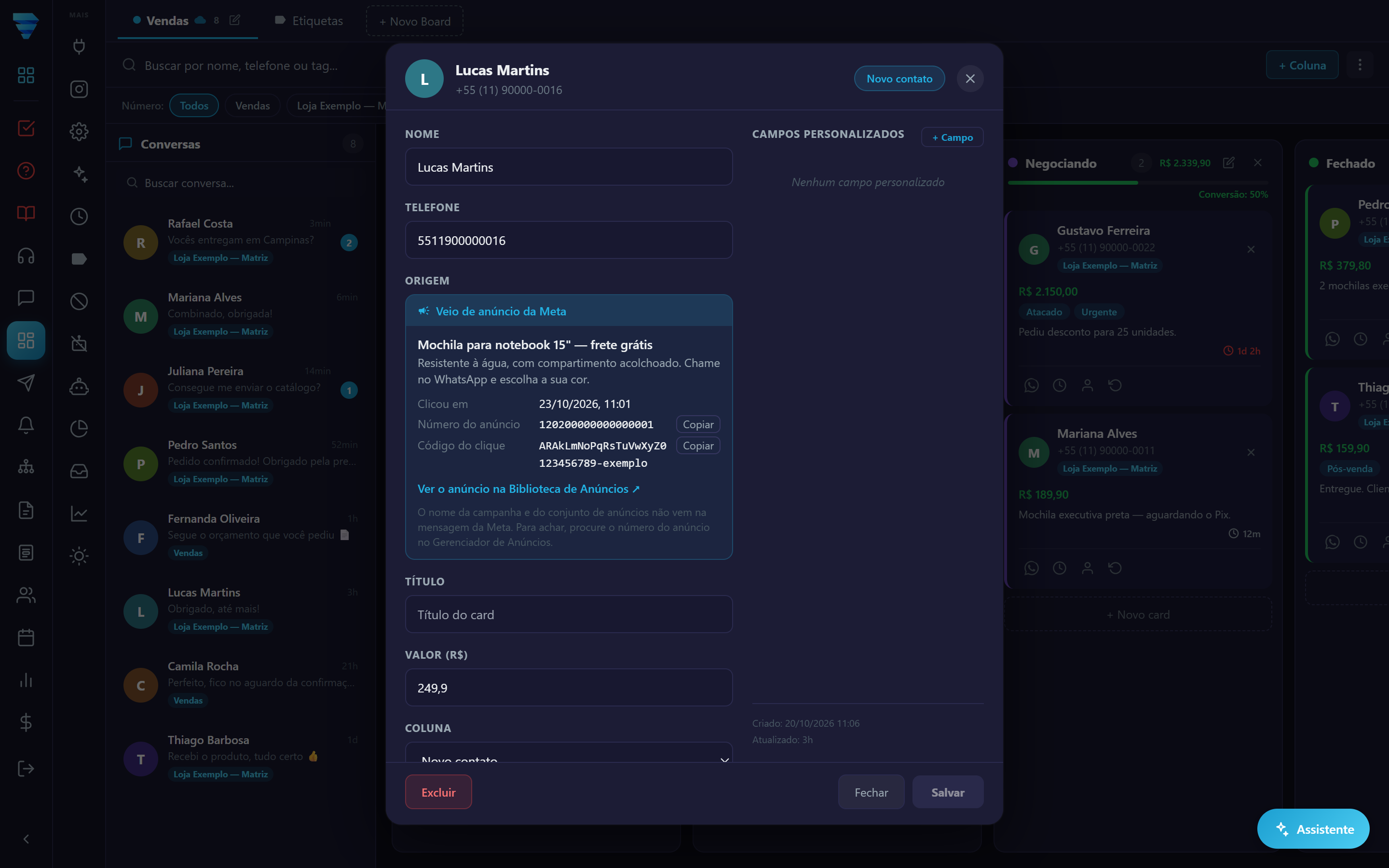Open the settings gear icon

click(x=79, y=132)
